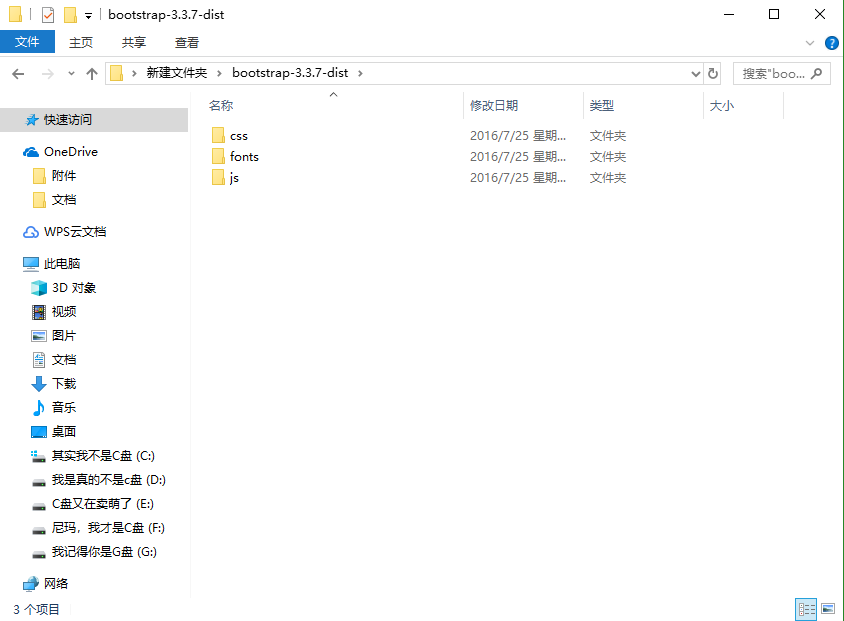Click the 文件夹 type of the js folder

tap(608, 178)
